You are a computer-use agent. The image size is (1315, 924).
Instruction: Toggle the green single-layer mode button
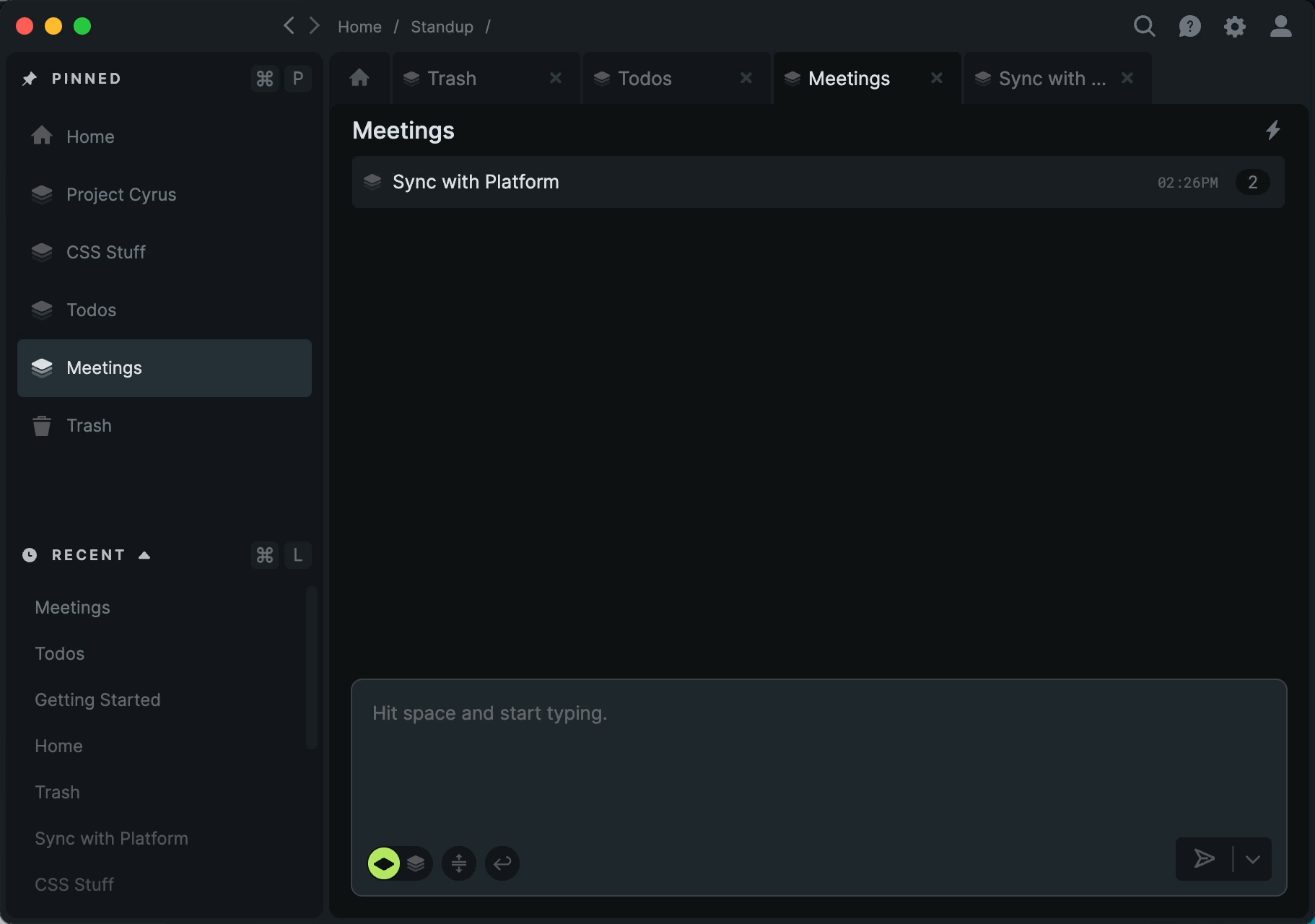pos(384,863)
